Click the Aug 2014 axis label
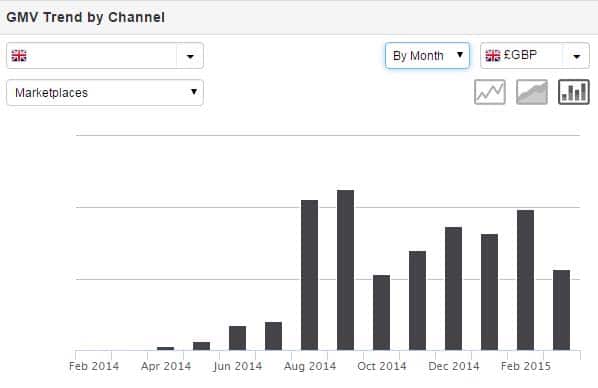Screen dimensions: 598x388 tap(310, 366)
